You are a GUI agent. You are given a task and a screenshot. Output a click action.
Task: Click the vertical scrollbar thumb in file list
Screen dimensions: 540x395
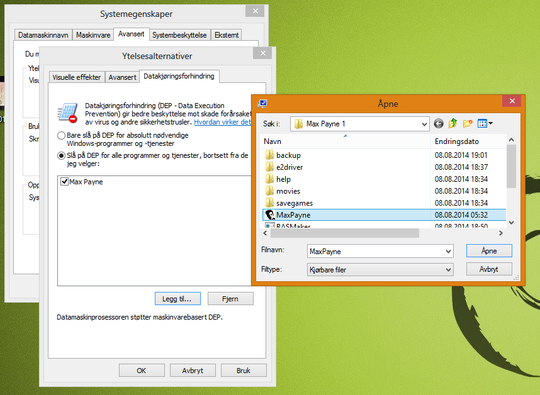pyautogui.click(x=511, y=166)
